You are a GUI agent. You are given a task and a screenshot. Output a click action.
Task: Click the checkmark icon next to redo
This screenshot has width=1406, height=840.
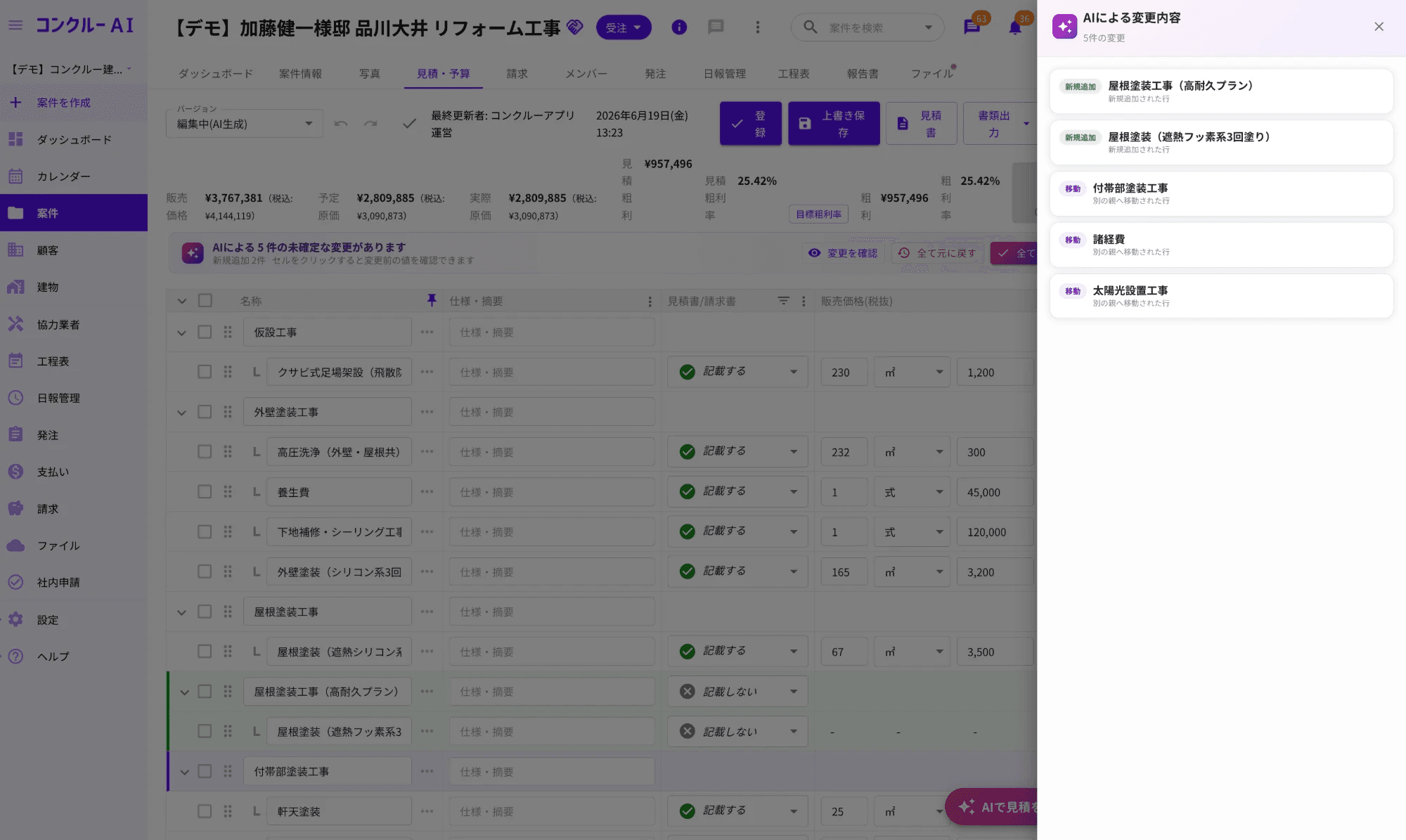pyautogui.click(x=409, y=124)
